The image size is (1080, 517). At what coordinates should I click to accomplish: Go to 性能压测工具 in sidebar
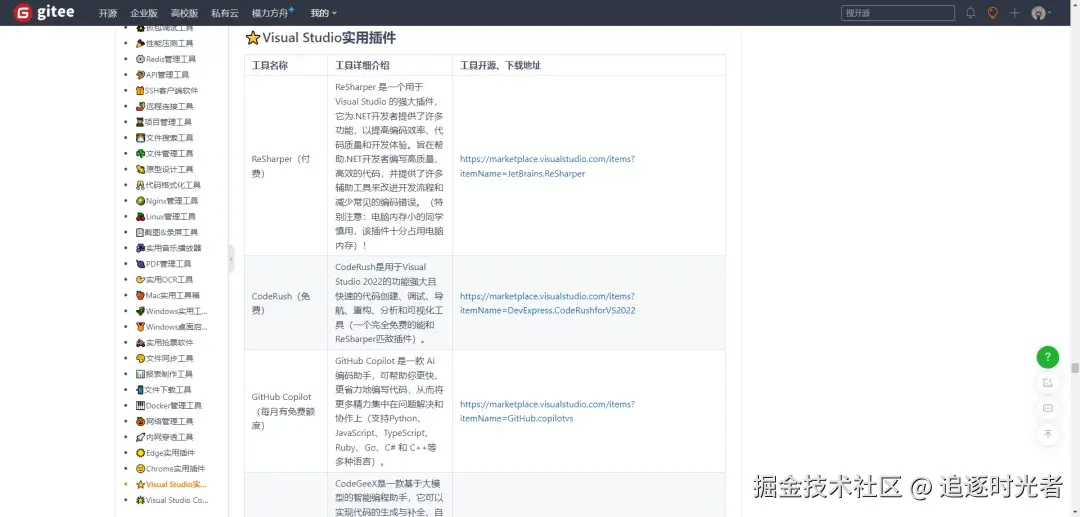(165, 43)
